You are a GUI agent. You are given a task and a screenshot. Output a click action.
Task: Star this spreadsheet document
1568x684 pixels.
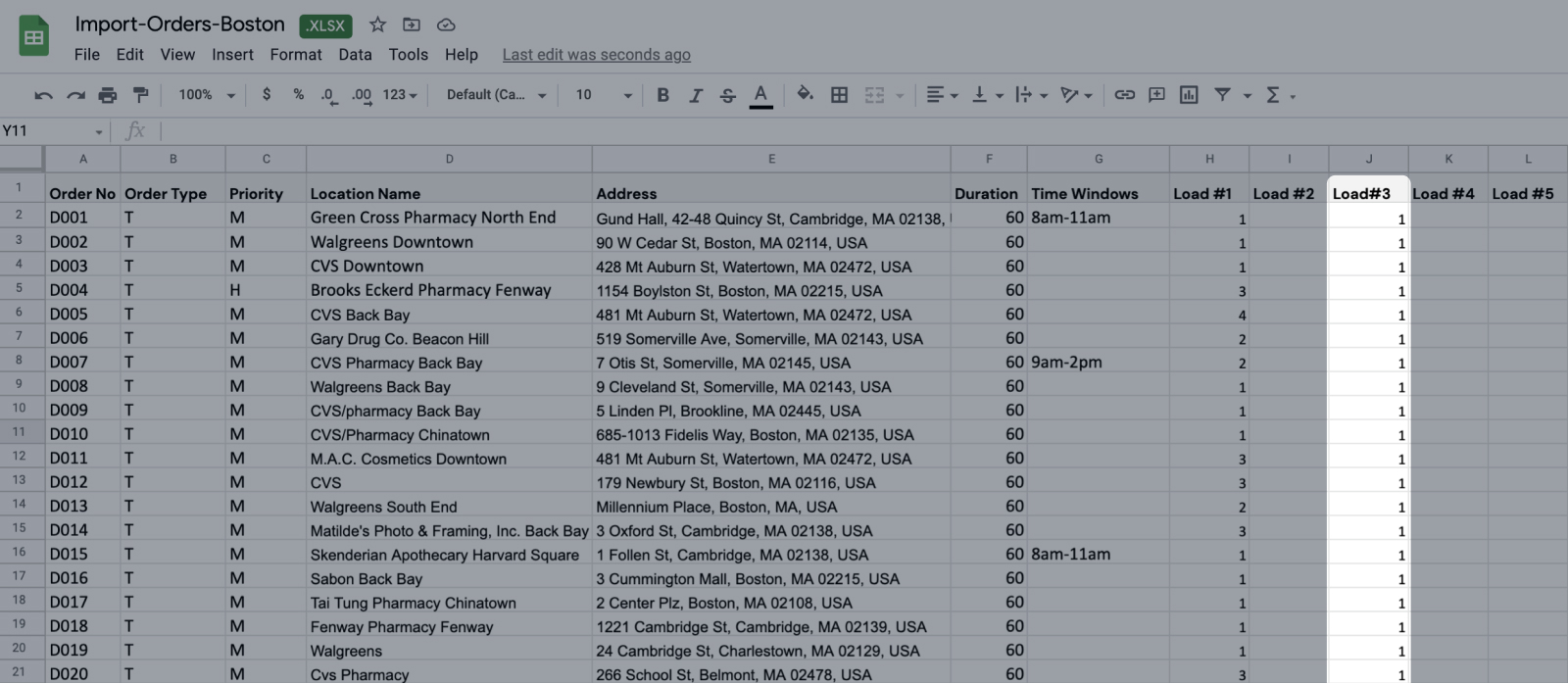[x=377, y=24]
